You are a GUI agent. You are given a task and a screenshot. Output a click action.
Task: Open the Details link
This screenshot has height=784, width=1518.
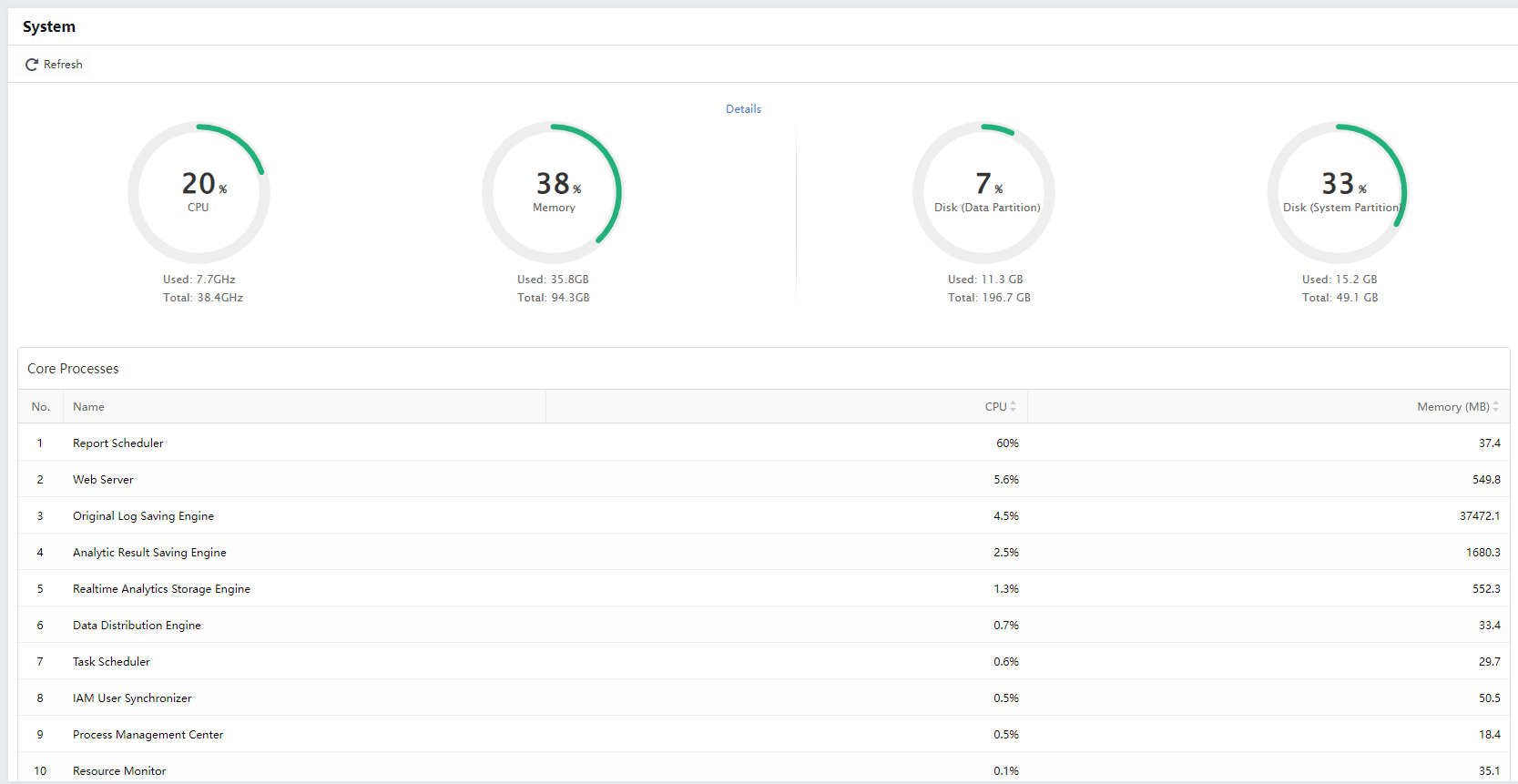point(743,109)
